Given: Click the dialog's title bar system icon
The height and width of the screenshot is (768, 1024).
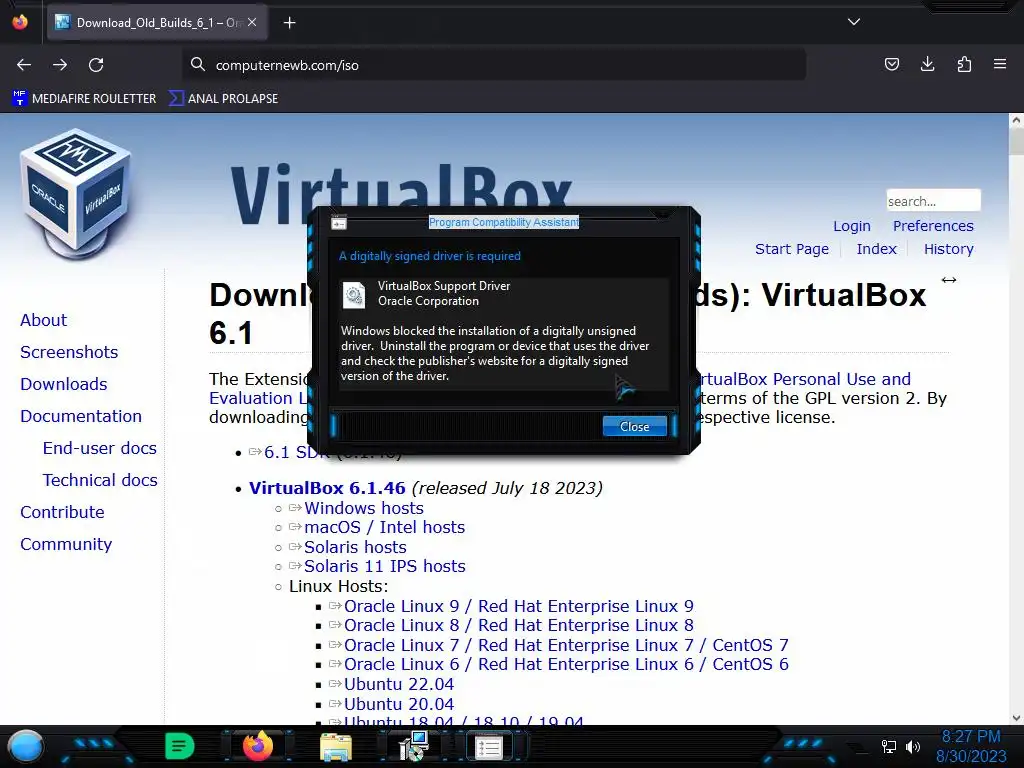Looking at the screenshot, I should 338,223.
